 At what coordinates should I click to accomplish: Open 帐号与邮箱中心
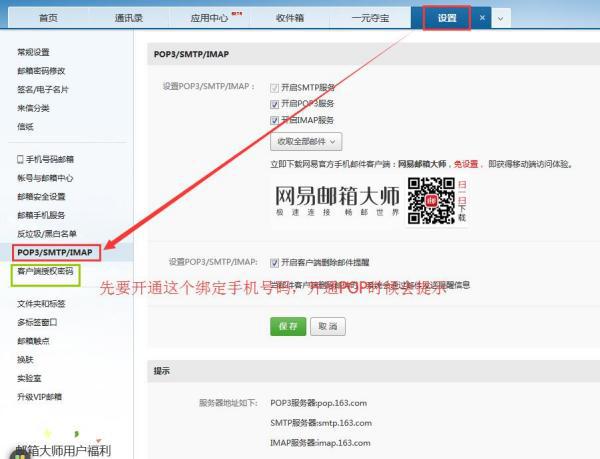pos(45,178)
